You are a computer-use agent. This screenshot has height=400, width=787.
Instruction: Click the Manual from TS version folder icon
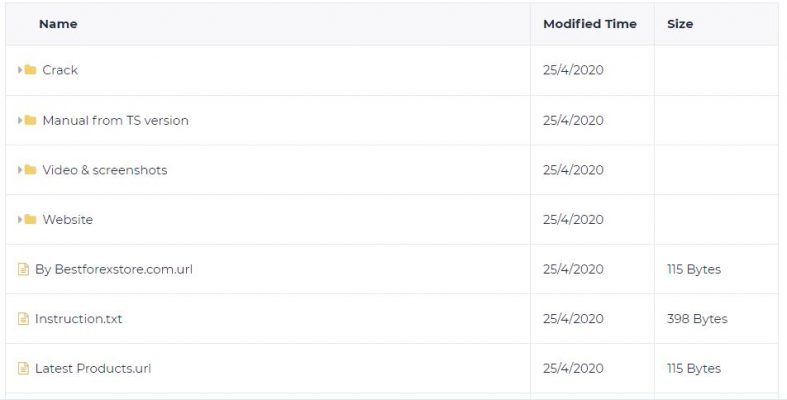(x=30, y=120)
